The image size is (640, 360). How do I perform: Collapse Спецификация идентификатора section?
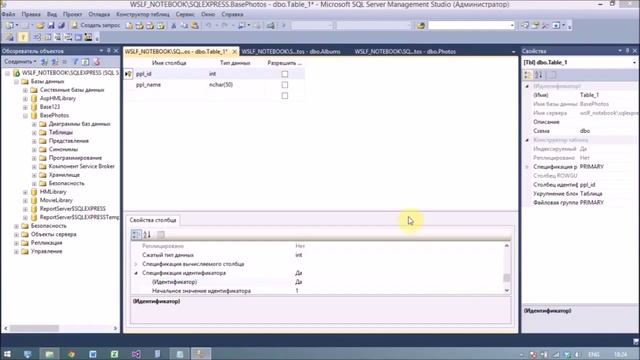coord(136,273)
